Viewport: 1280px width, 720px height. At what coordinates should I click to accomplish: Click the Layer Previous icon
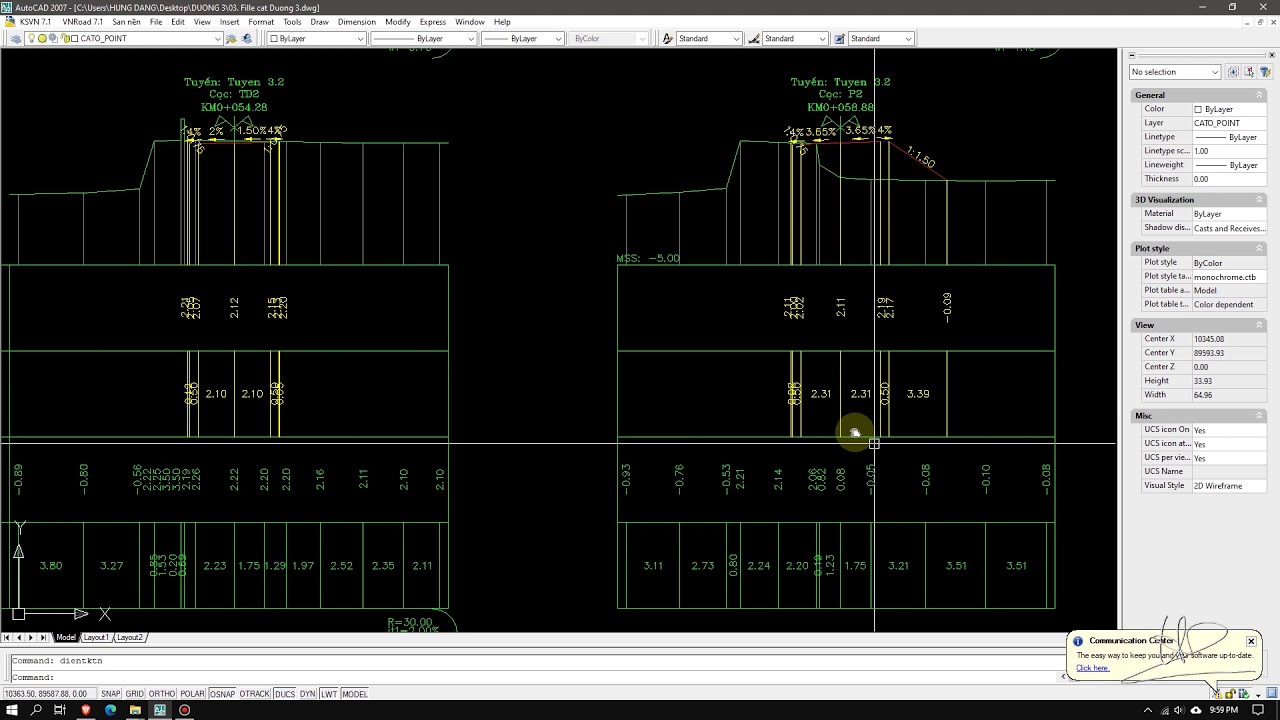point(247,38)
